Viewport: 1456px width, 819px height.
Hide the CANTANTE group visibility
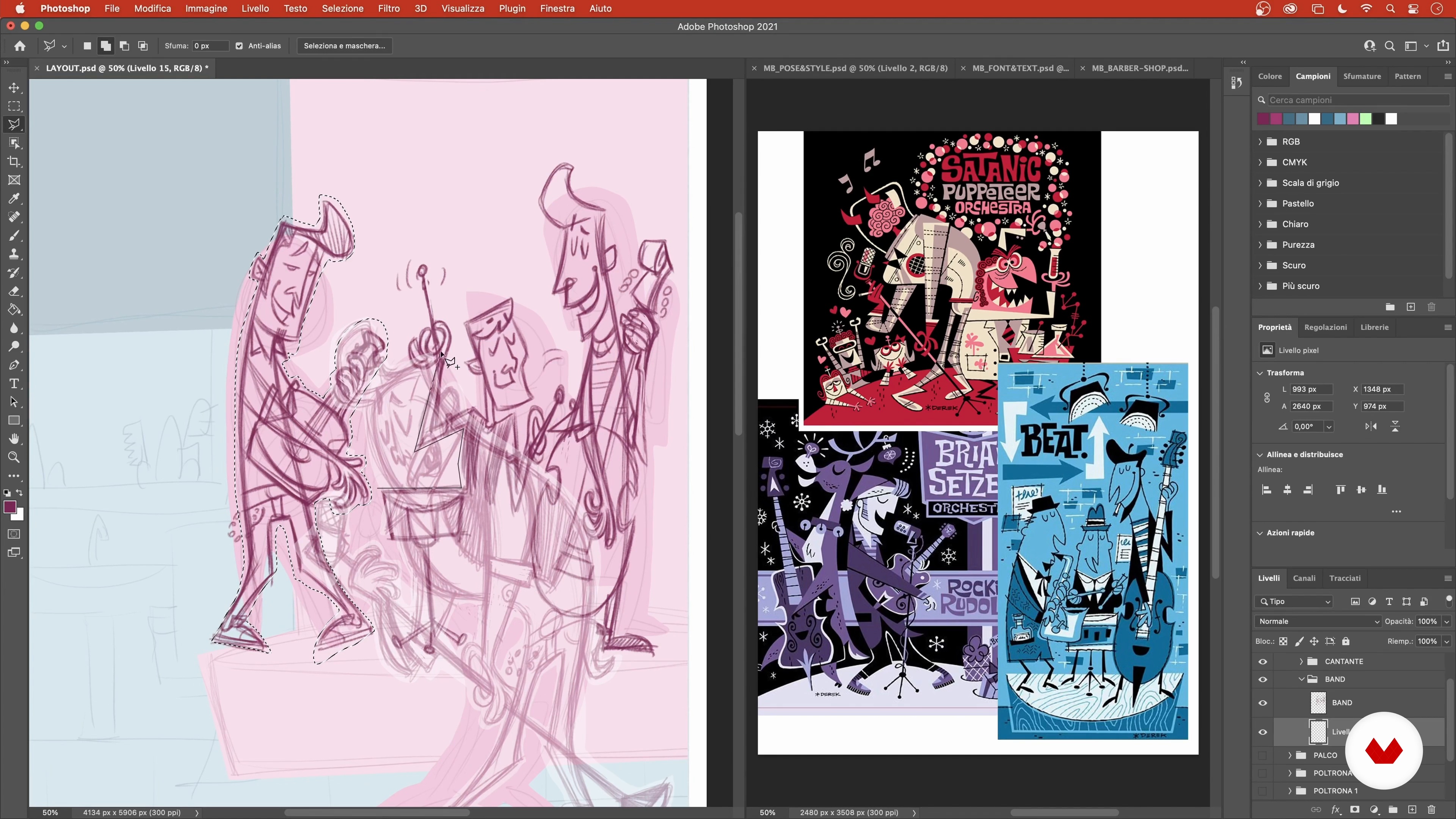(1263, 662)
